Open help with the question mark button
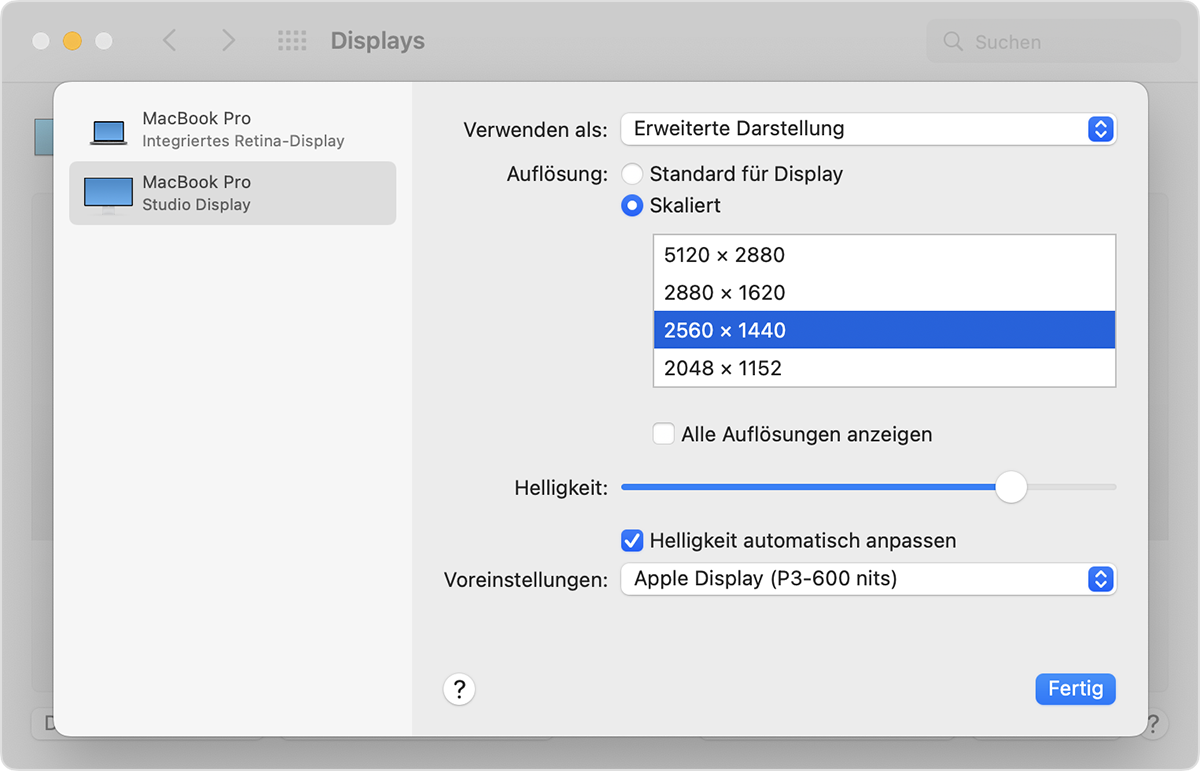The width and height of the screenshot is (1200, 772). click(459, 689)
